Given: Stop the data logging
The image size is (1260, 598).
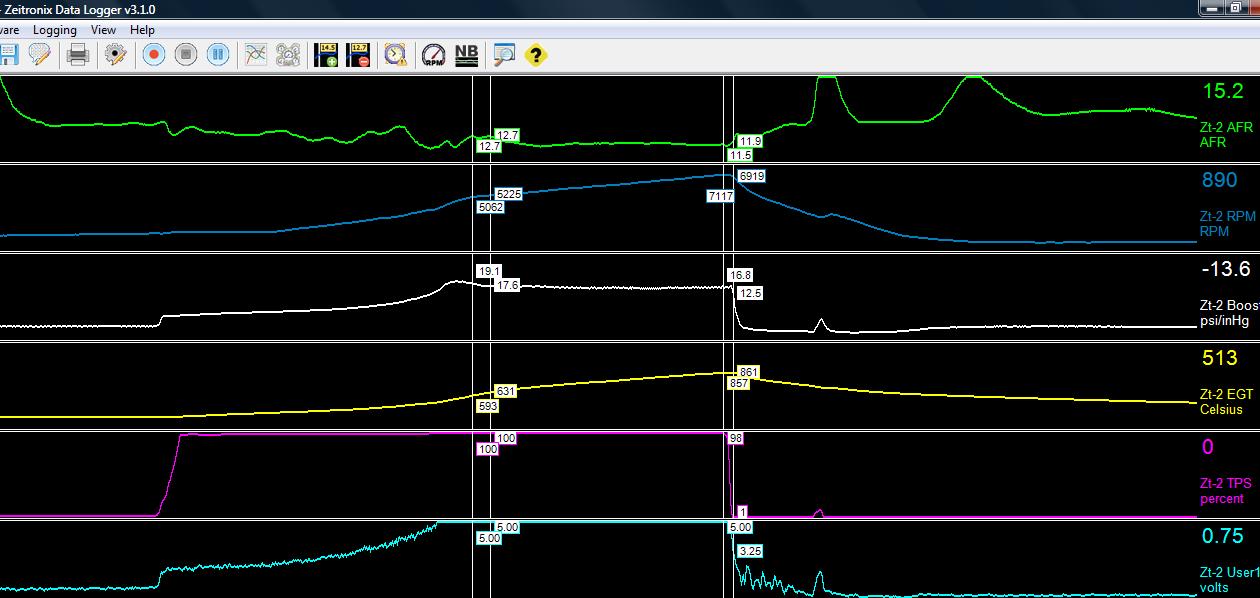Looking at the screenshot, I should coord(185,55).
